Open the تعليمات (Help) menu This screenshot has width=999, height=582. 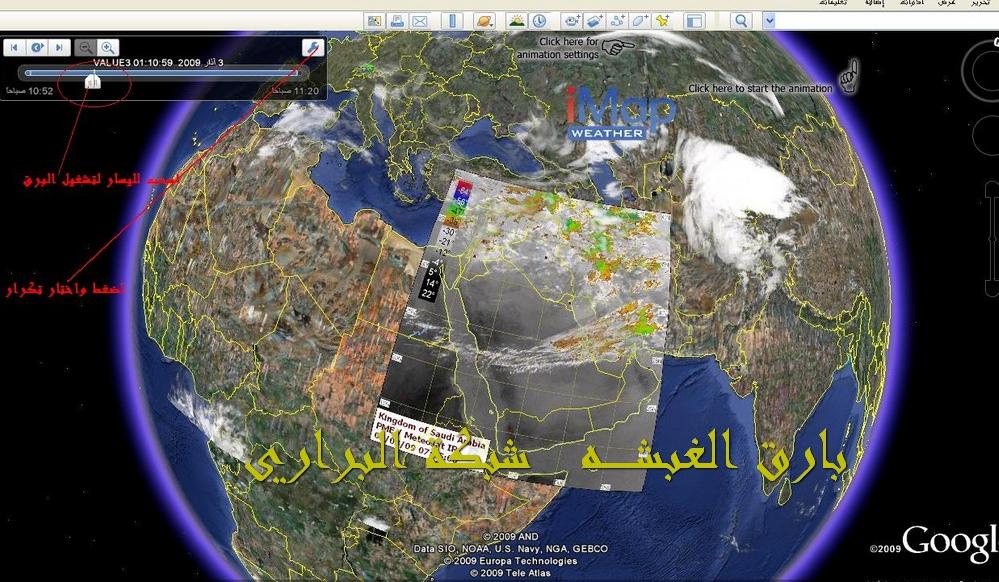coord(833,3)
